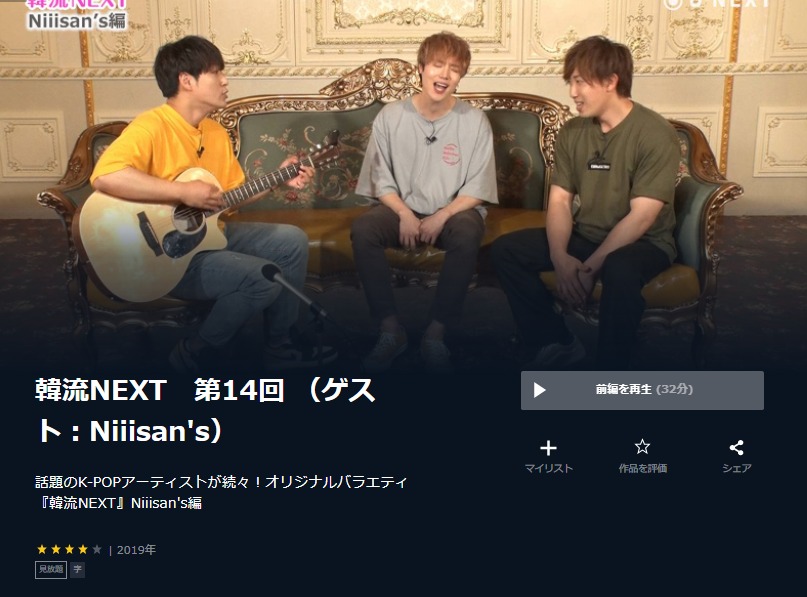Open the U-NEXT logo watermark
807x597 pixels.
pyautogui.click(x=716, y=4)
